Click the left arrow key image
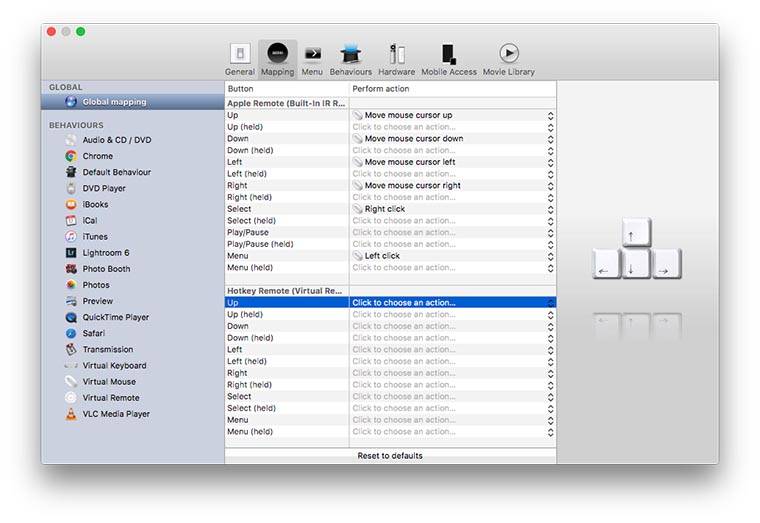Viewport: 760px width, 523px height. click(x=606, y=264)
